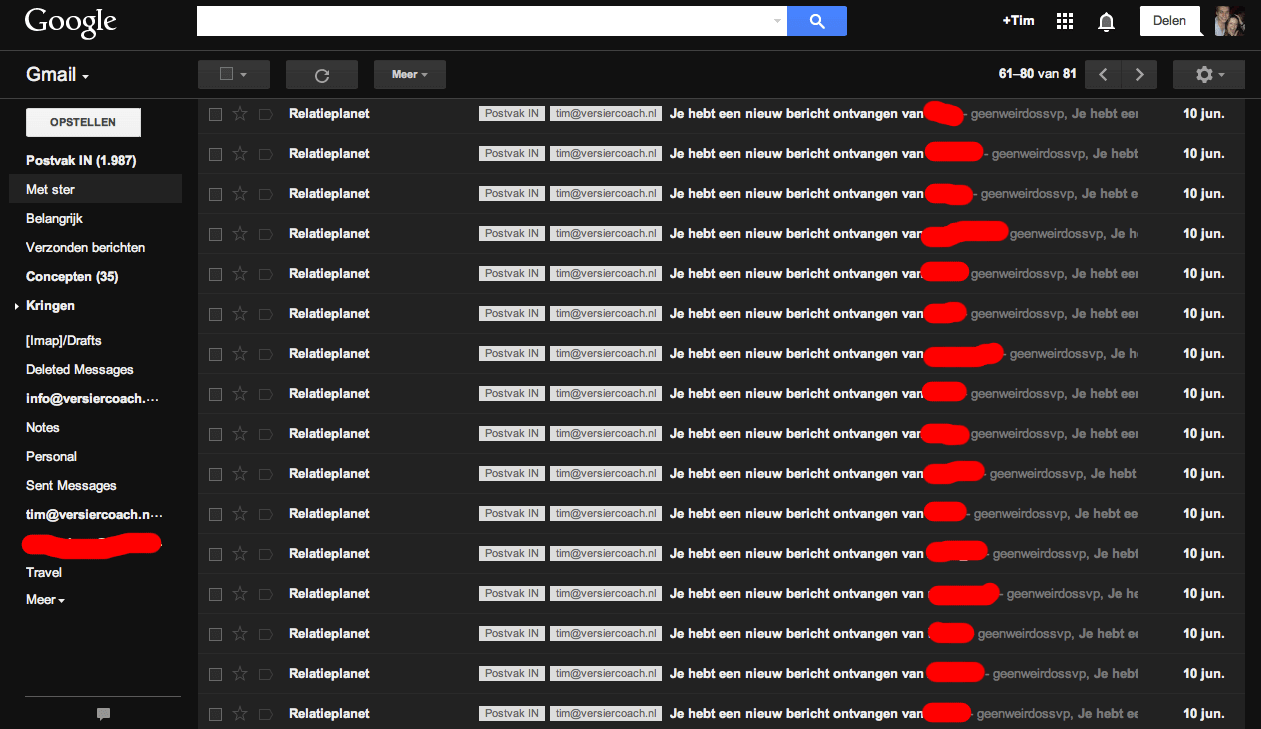This screenshot has height=729, width=1261.
Task: Click OPSTELLEN to compose mail
Action: pos(83,122)
